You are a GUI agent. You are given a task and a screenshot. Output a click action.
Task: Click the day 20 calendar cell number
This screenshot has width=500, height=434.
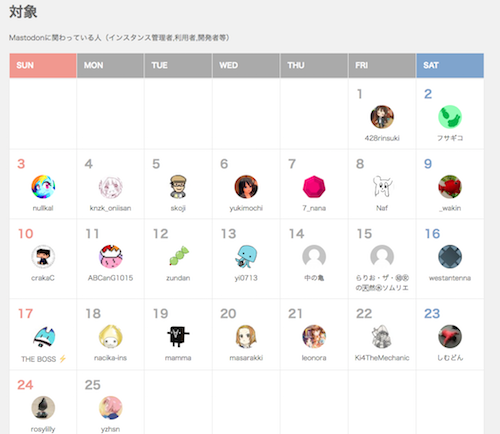228,314
